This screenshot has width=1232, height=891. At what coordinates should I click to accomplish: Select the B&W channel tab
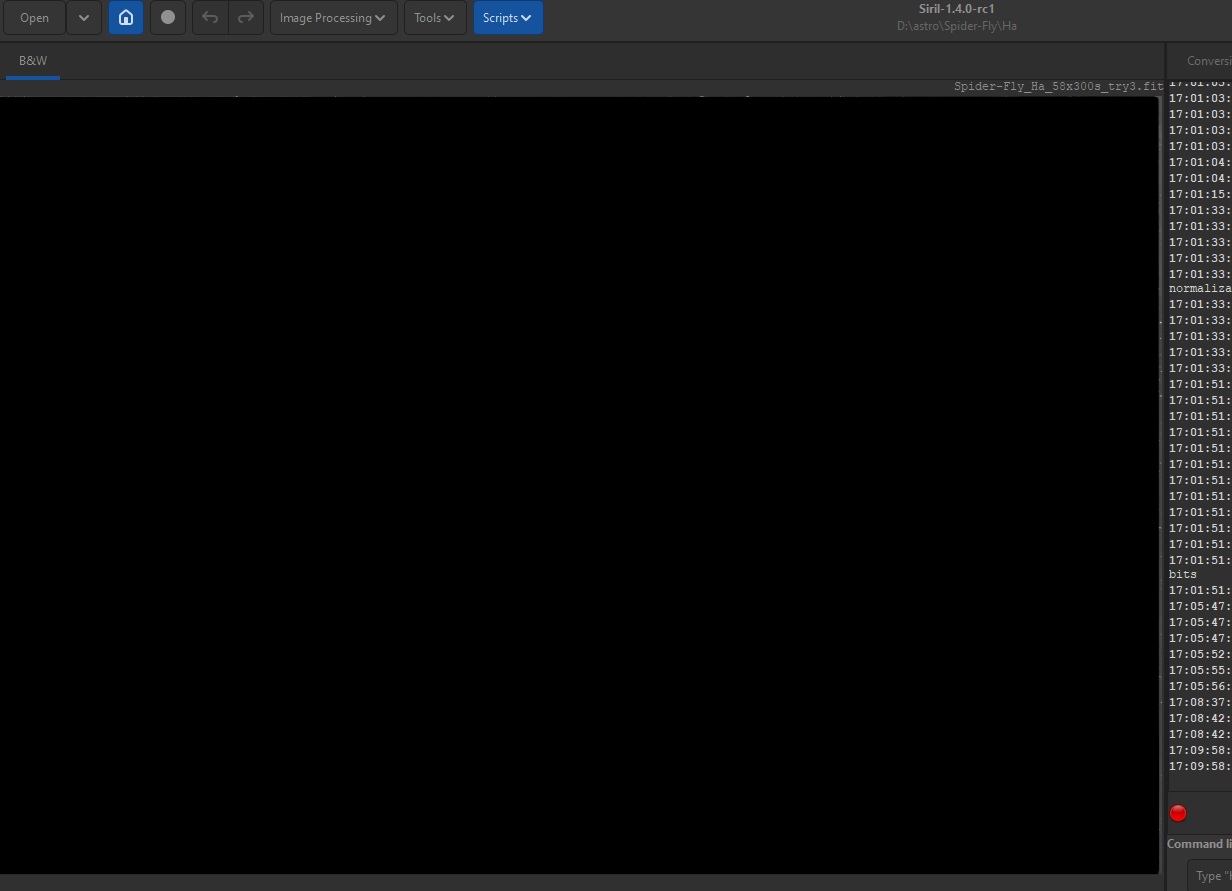coord(33,61)
